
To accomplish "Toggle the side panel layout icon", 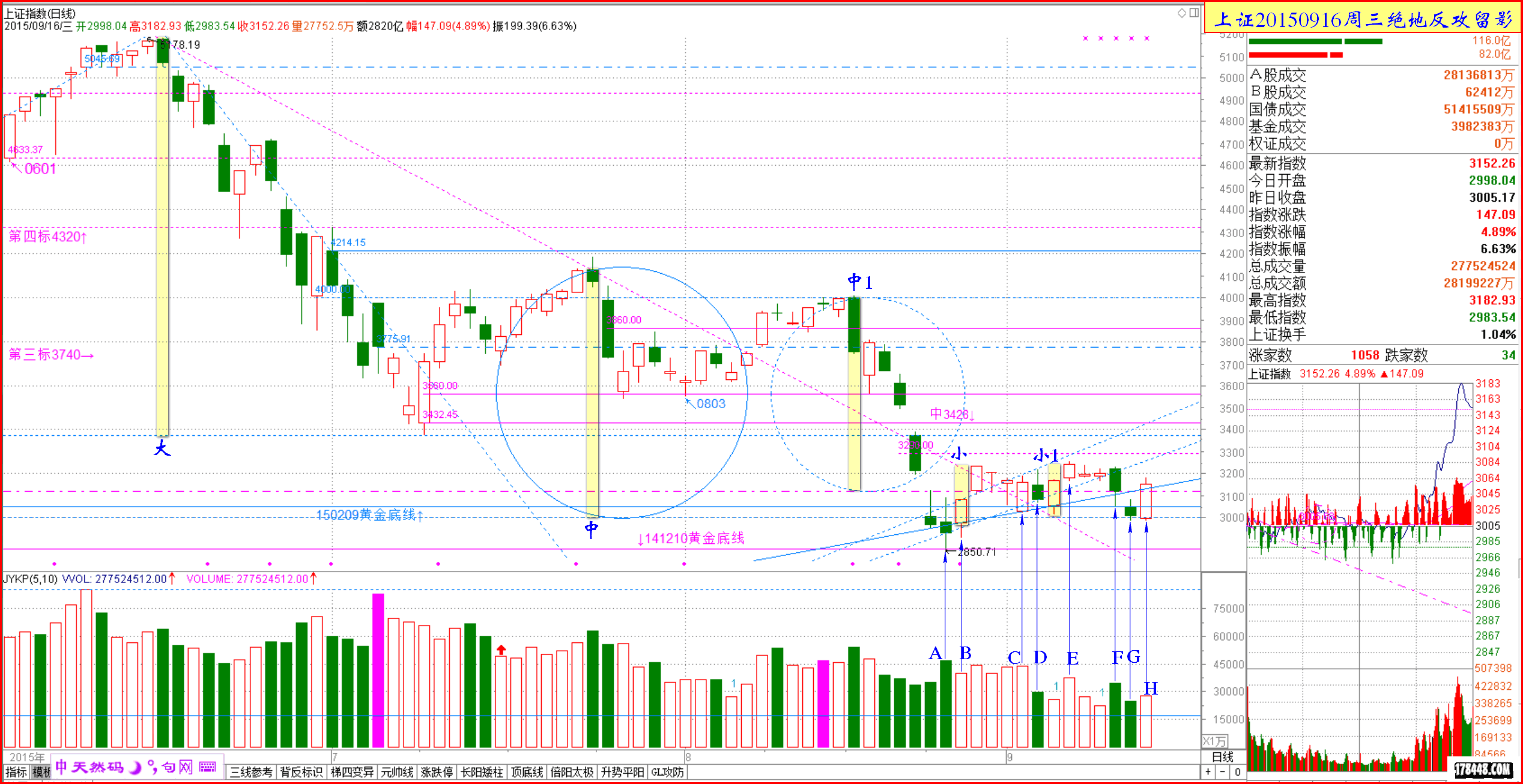I will [x=1194, y=13].
